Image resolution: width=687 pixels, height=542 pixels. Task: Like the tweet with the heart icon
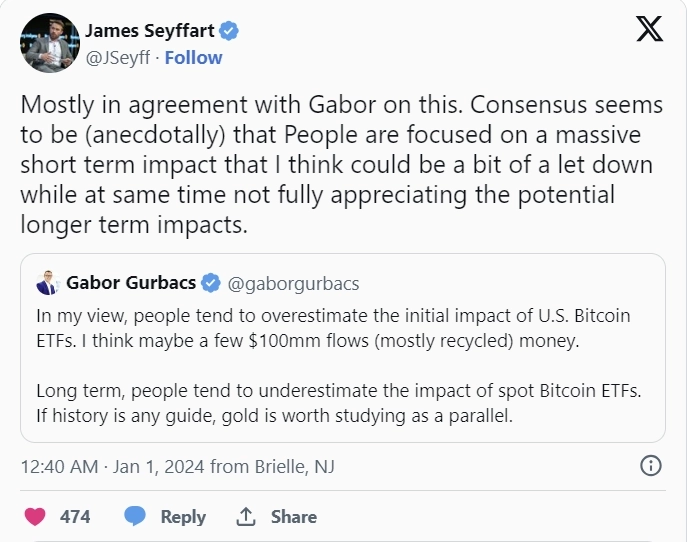coord(35,517)
